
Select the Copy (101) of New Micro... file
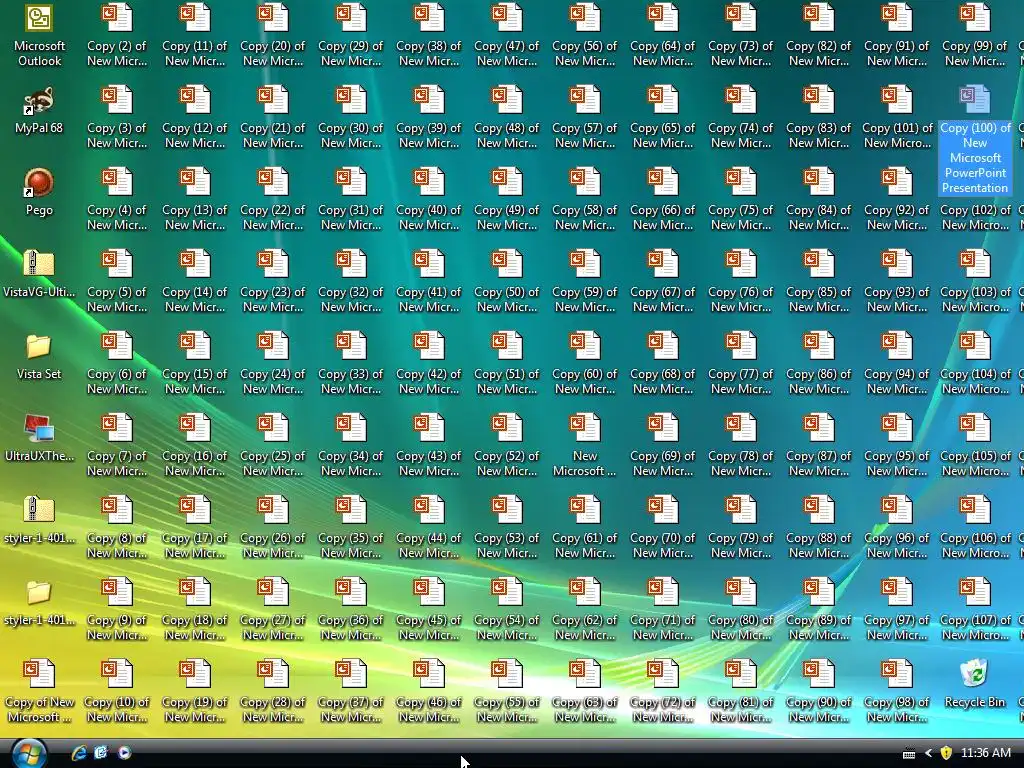[897, 118]
